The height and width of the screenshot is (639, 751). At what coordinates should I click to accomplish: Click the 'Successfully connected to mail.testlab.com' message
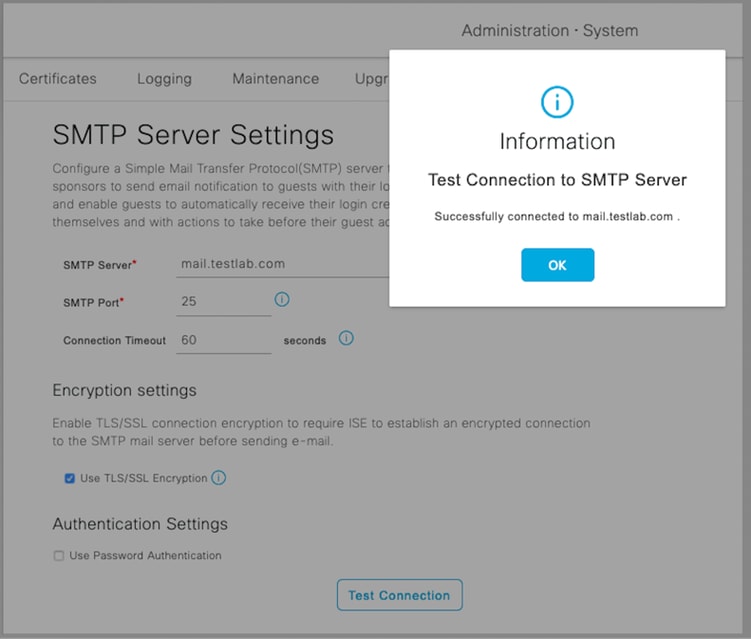click(x=557, y=217)
